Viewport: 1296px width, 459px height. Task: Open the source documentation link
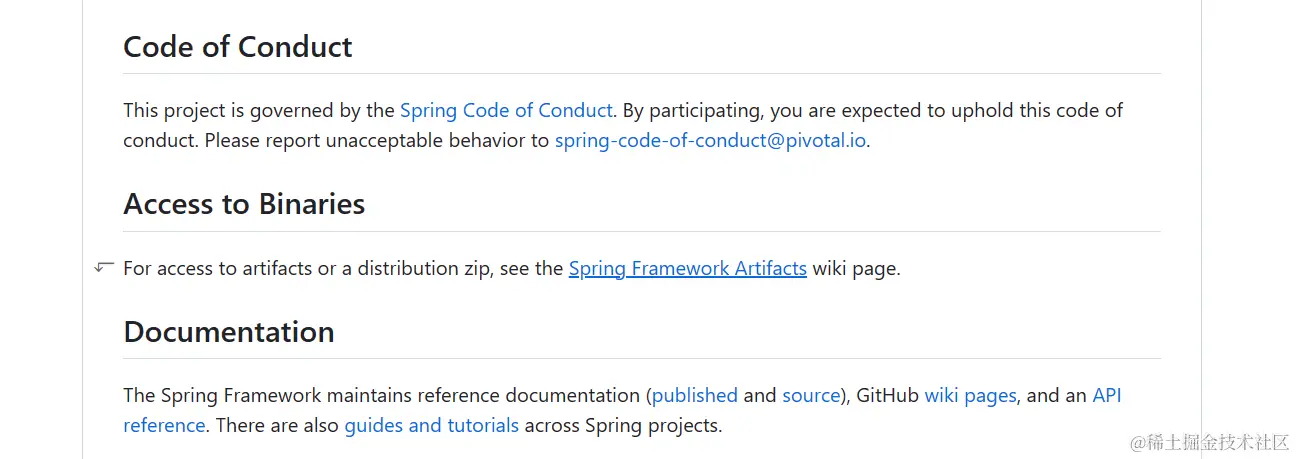click(x=811, y=395)
